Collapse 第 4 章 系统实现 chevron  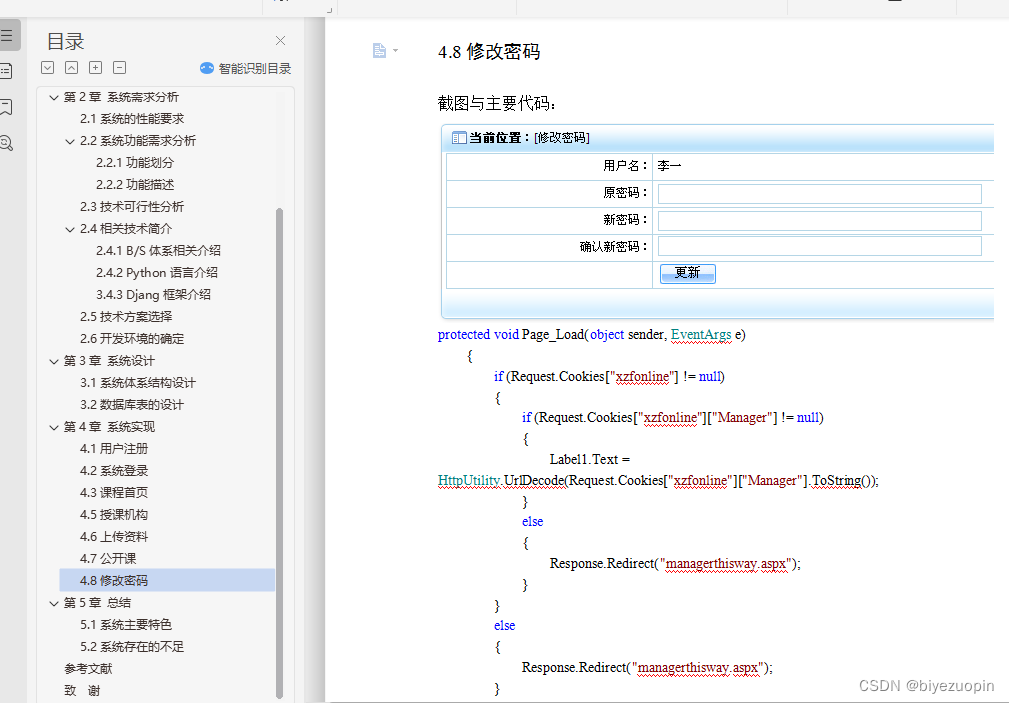click(54, 427)
